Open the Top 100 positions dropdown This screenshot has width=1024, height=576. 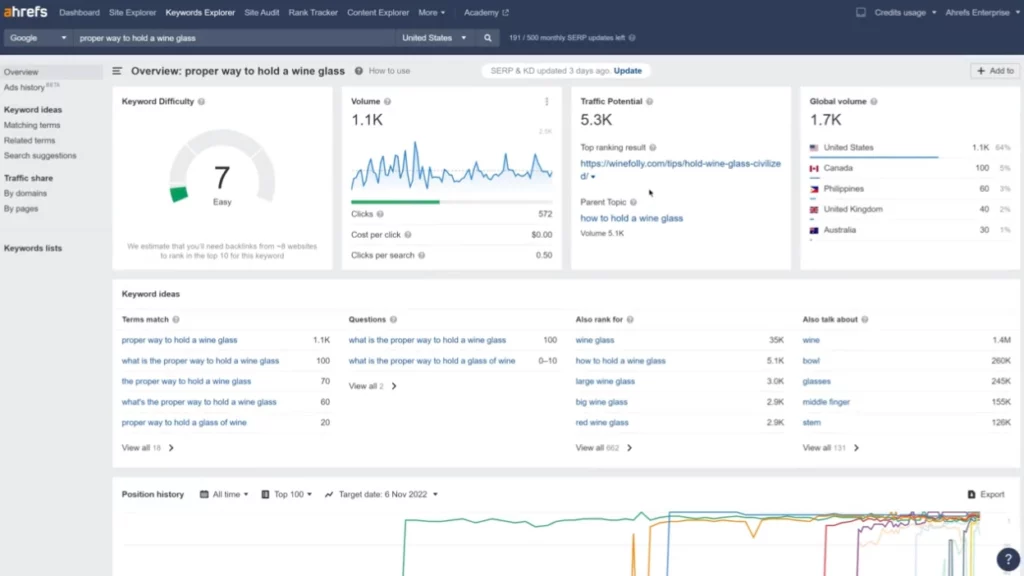(x=287, y=494)
